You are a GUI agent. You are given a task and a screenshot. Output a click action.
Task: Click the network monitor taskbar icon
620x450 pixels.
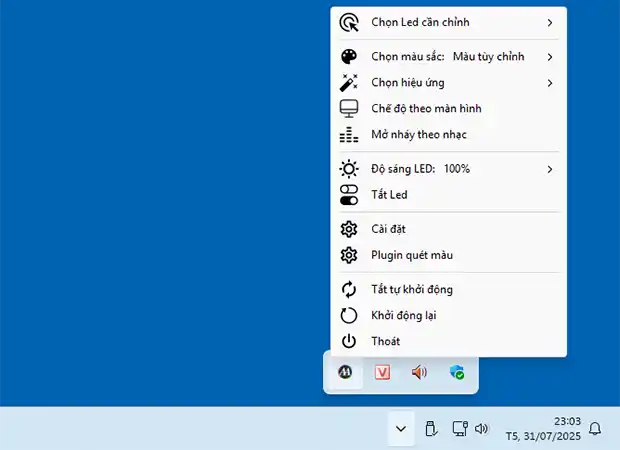[460, 429]
